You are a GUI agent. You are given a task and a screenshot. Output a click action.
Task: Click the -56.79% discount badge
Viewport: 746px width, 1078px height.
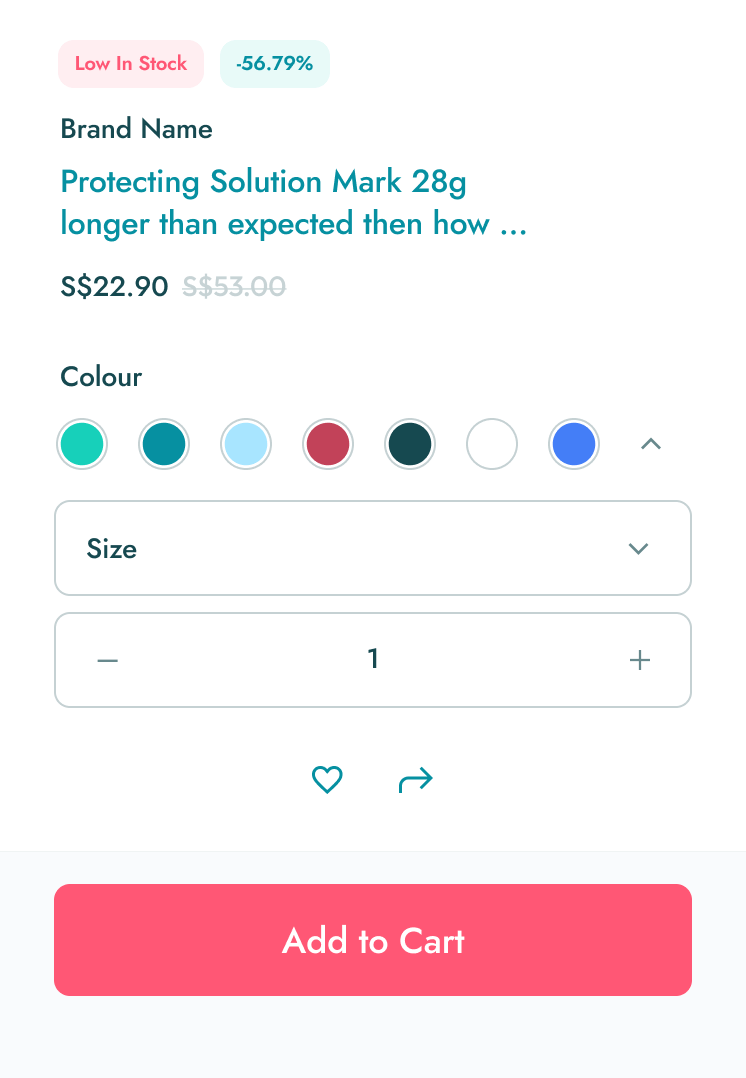point(275,64)
